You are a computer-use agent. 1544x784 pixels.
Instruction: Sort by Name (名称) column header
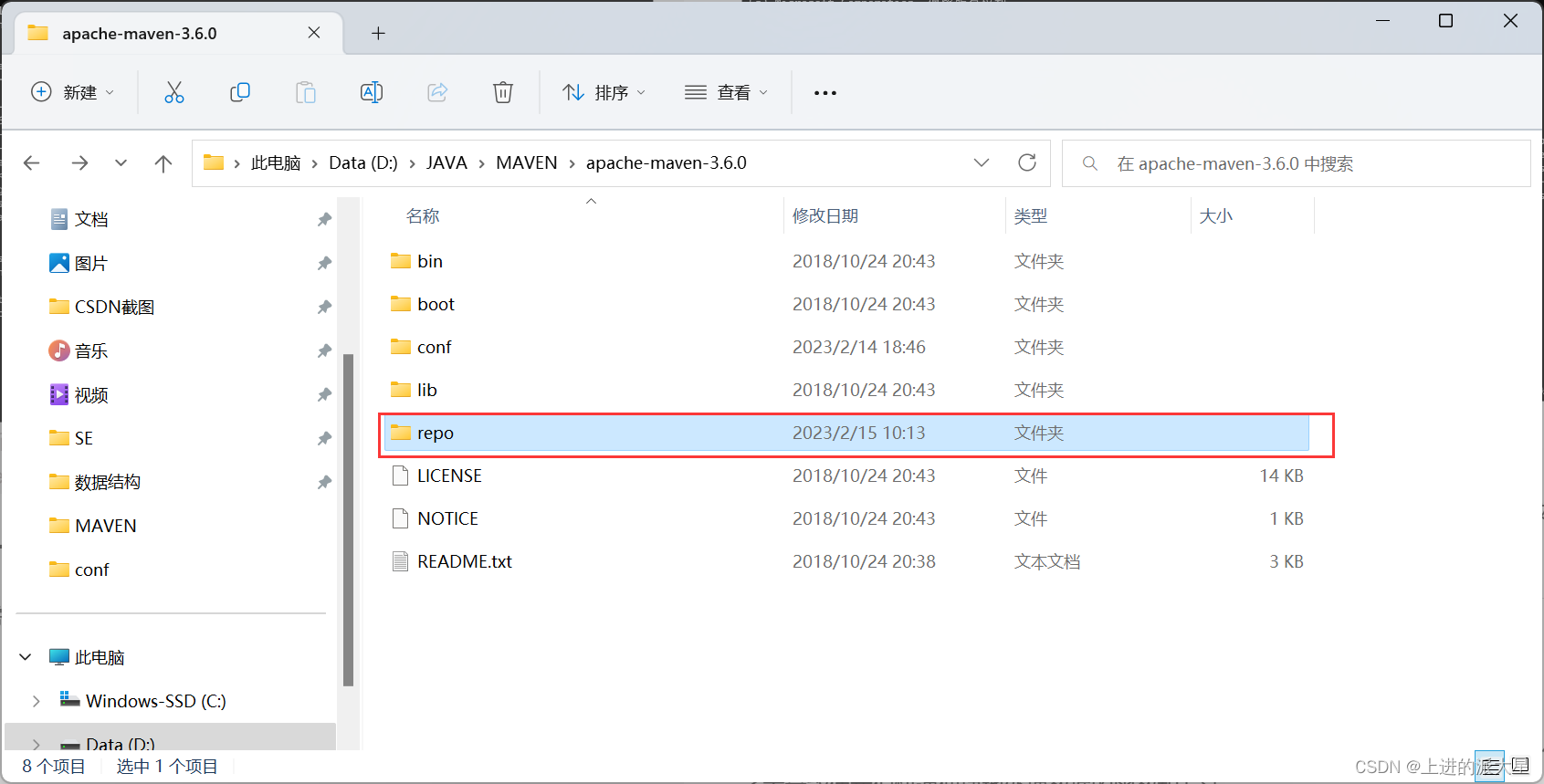click(423, 216)
